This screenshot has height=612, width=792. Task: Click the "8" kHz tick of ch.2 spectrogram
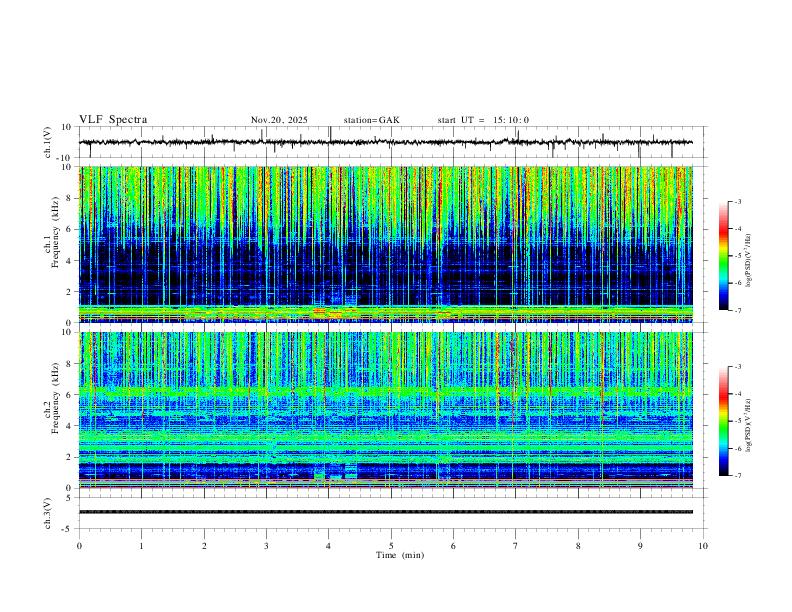click(70, 364)
